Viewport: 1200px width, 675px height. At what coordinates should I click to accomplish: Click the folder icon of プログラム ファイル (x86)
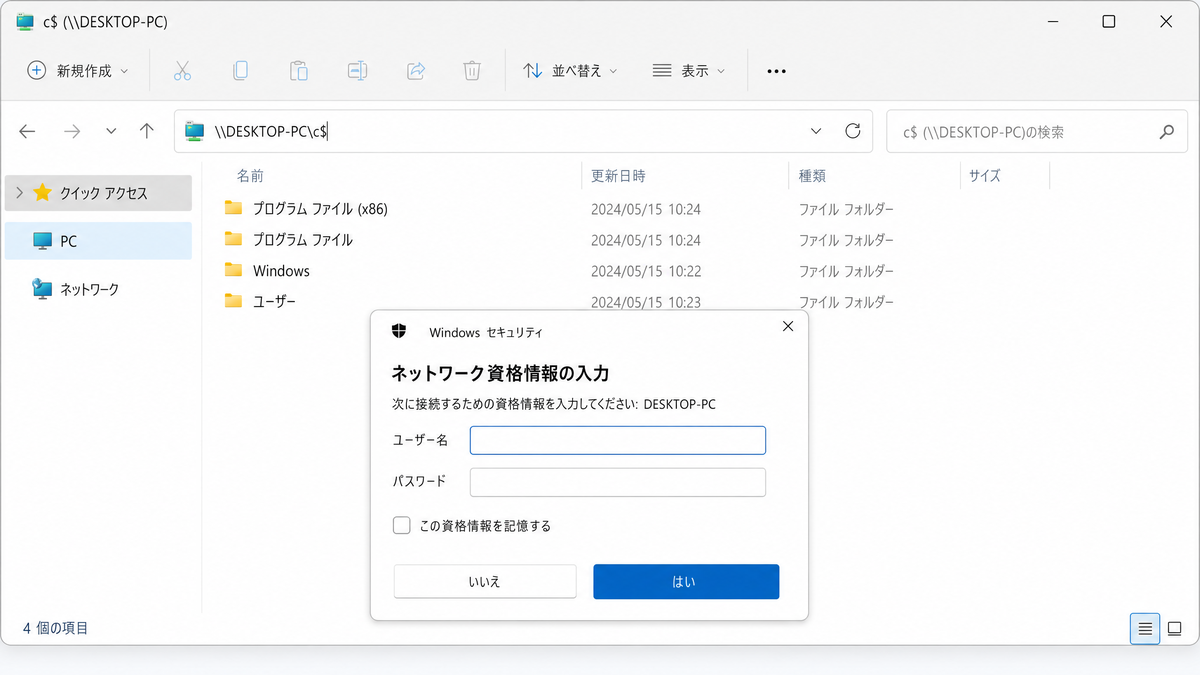[x=234, y=208]
